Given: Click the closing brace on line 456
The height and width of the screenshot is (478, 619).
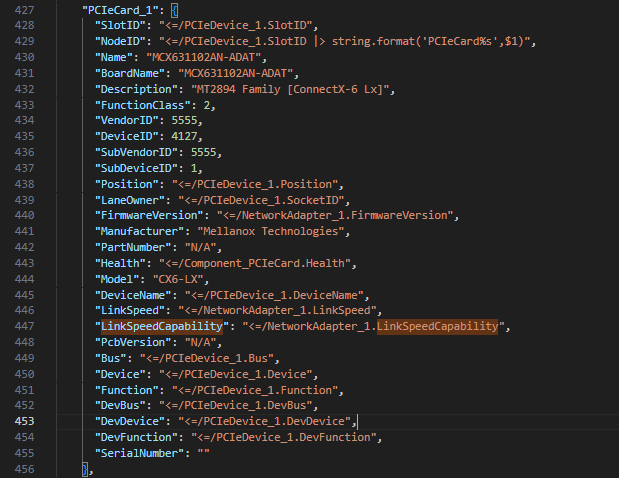Looking at the screenshot, I should tap(87, 470).
